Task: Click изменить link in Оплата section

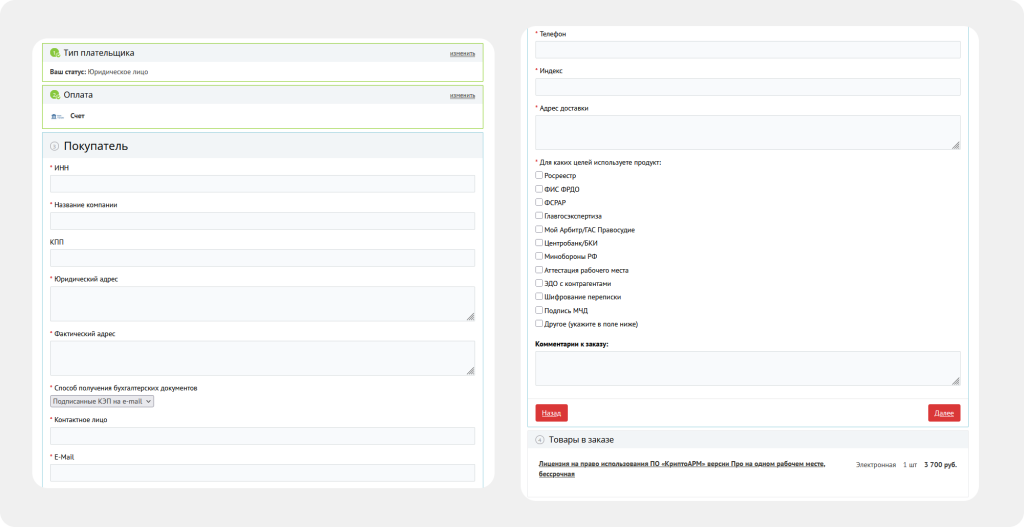Action: pos(462,96)
